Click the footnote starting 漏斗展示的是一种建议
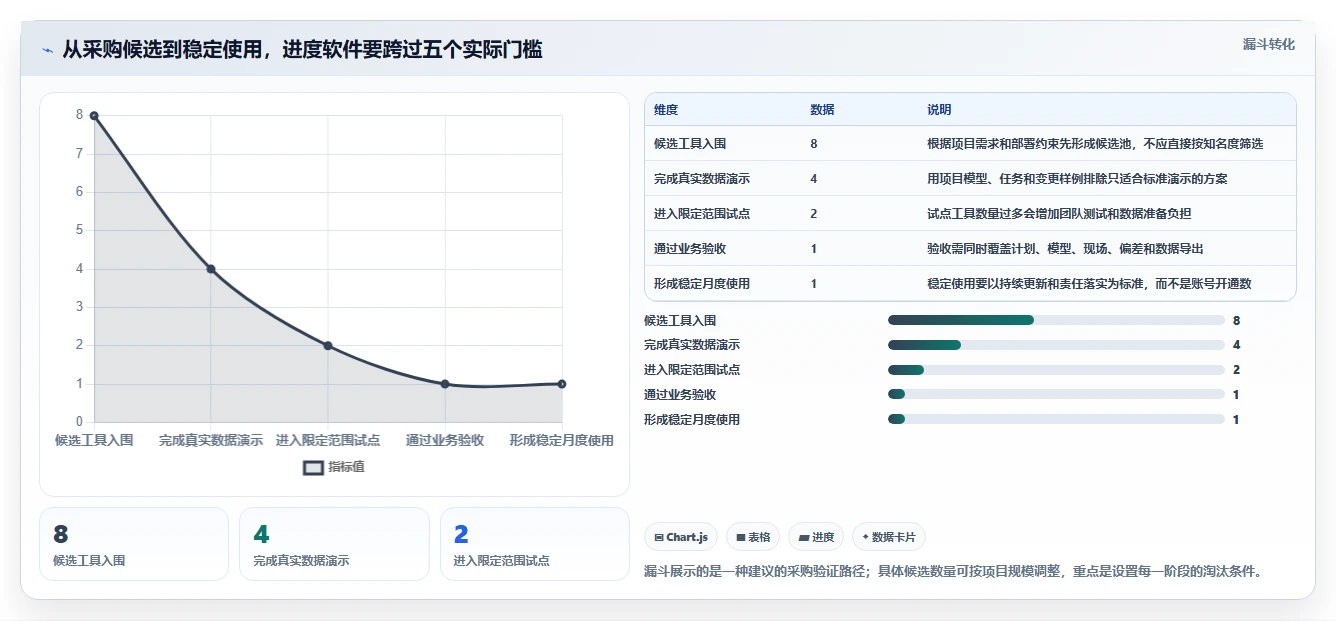The width and height of the screenshot is (1336, 621). pos(954,572)
